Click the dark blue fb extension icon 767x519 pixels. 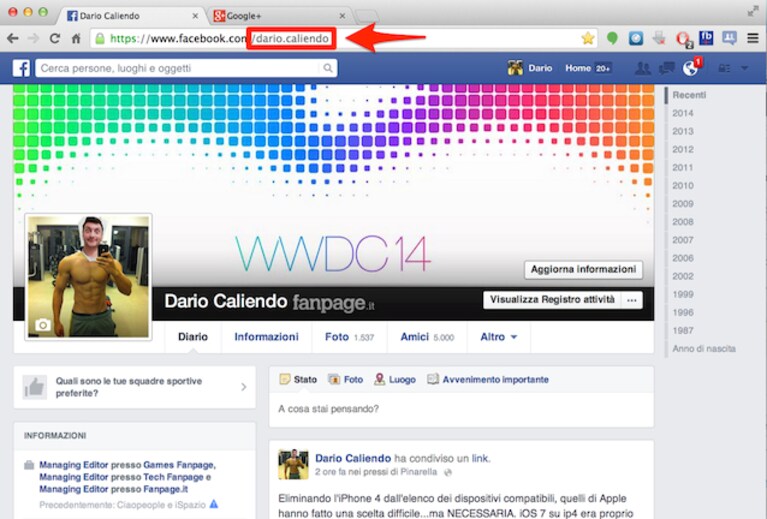click(x=706, y=38)
